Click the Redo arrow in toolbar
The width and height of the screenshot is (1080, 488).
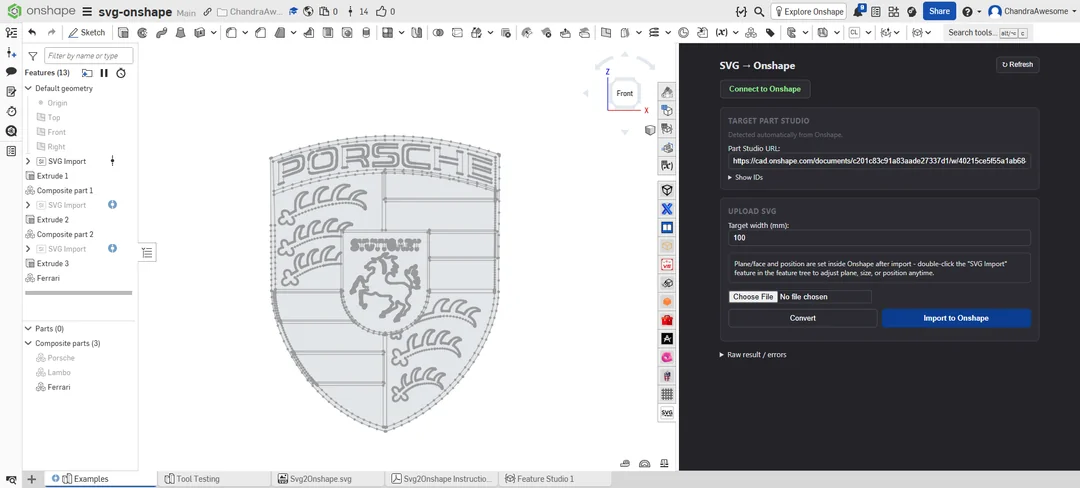coord(51,32)
